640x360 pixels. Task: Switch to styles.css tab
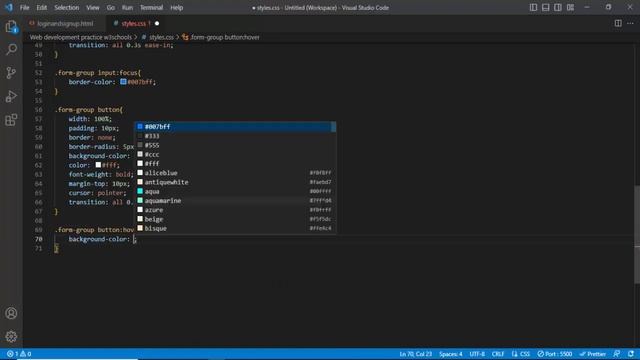pos(133,24)
